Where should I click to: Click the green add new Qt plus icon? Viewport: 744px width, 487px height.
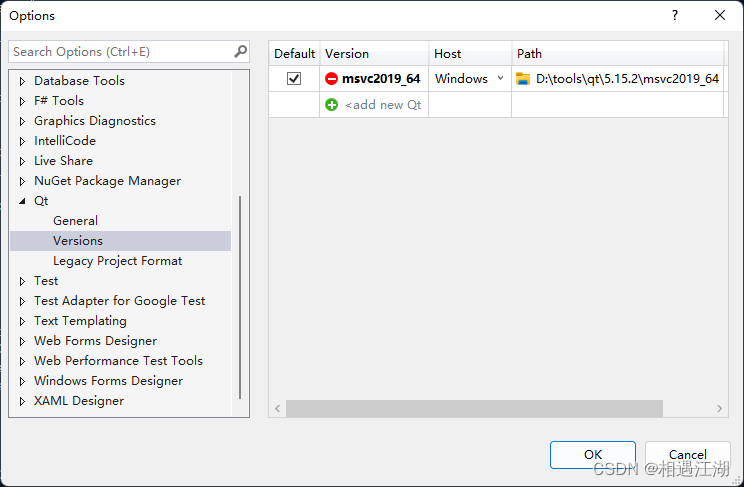click(332, 105)
